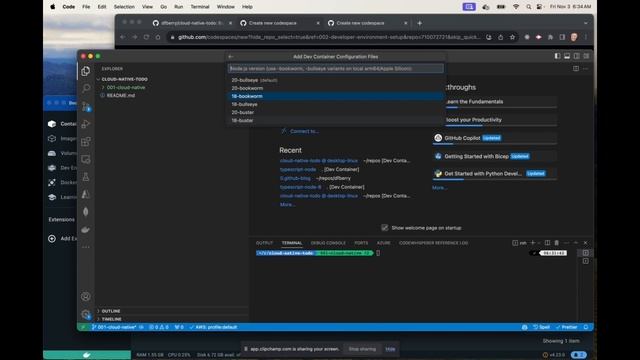Open the Search view in activity bar
This screenshot has height=360, width=640.
[86, 88]
